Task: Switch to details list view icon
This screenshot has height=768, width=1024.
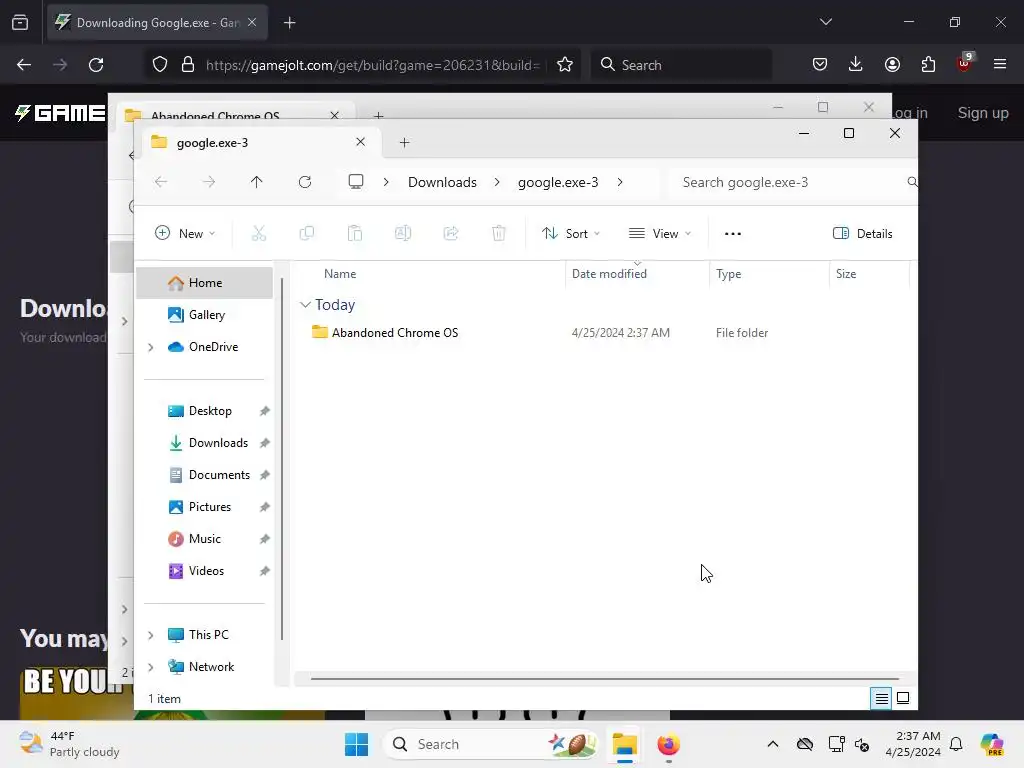Action: 881,699
